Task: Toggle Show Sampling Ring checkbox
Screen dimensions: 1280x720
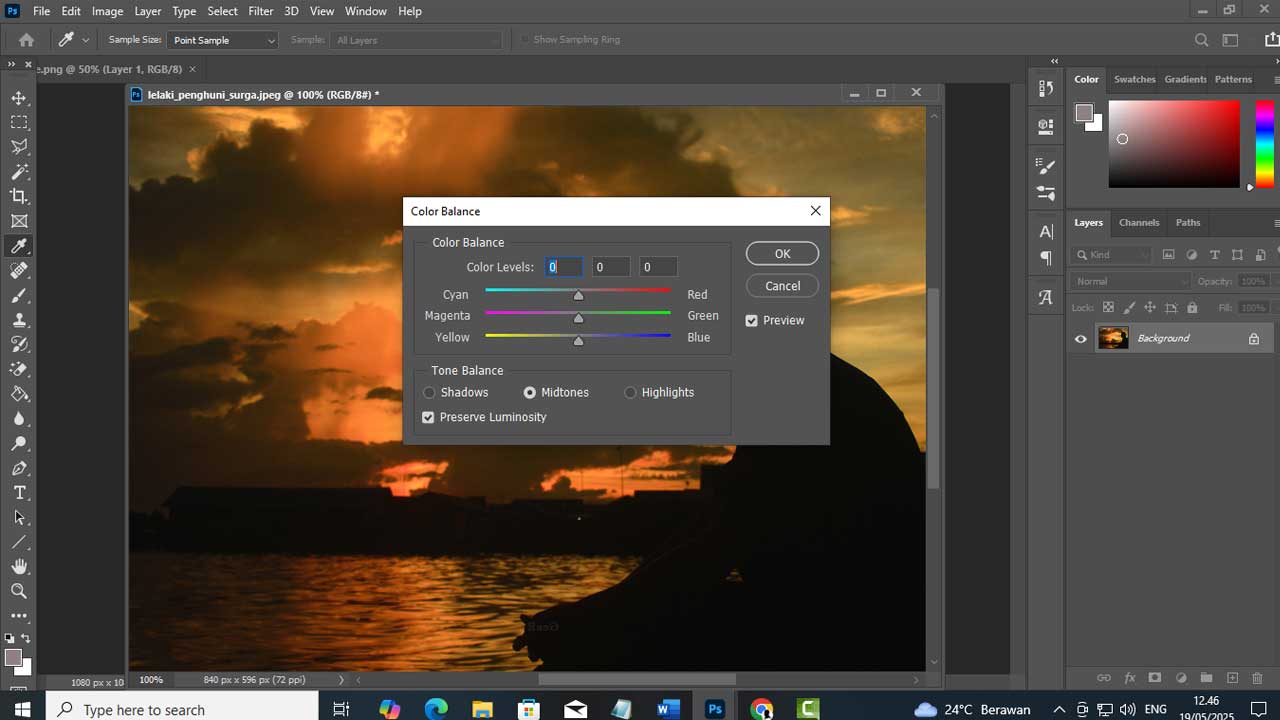Action: pos(525,40)
